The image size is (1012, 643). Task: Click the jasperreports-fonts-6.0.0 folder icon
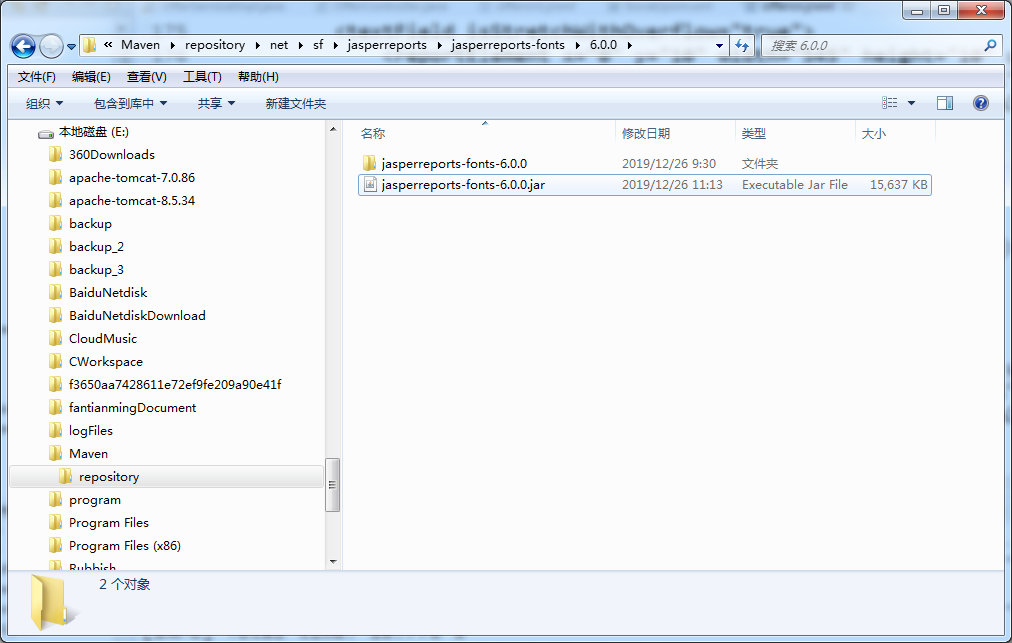coord(370,163)
